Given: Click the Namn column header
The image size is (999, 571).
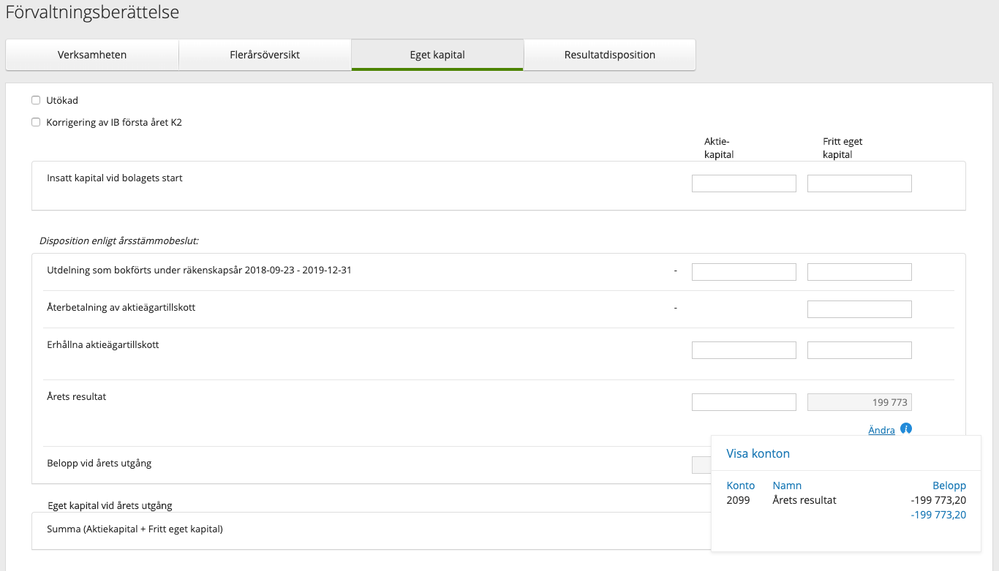Looking at the screenshot, I should [787, 486].
